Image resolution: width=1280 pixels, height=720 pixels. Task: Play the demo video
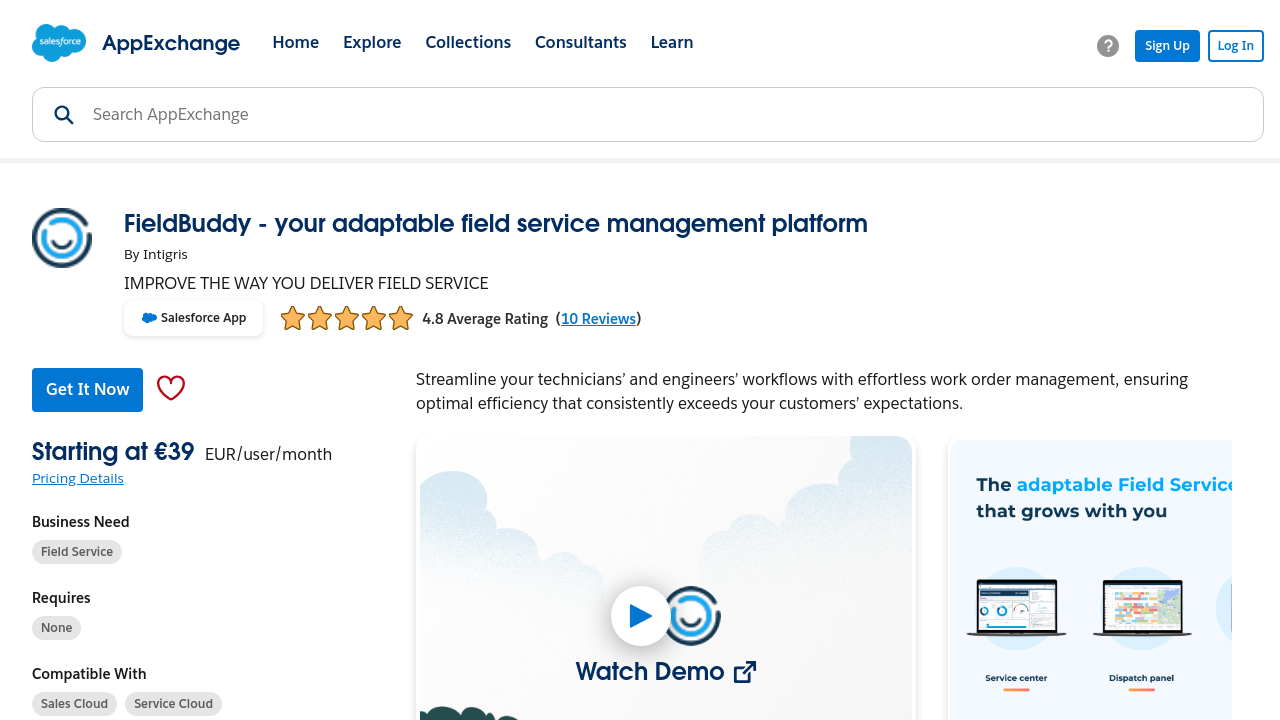(641, 616)
